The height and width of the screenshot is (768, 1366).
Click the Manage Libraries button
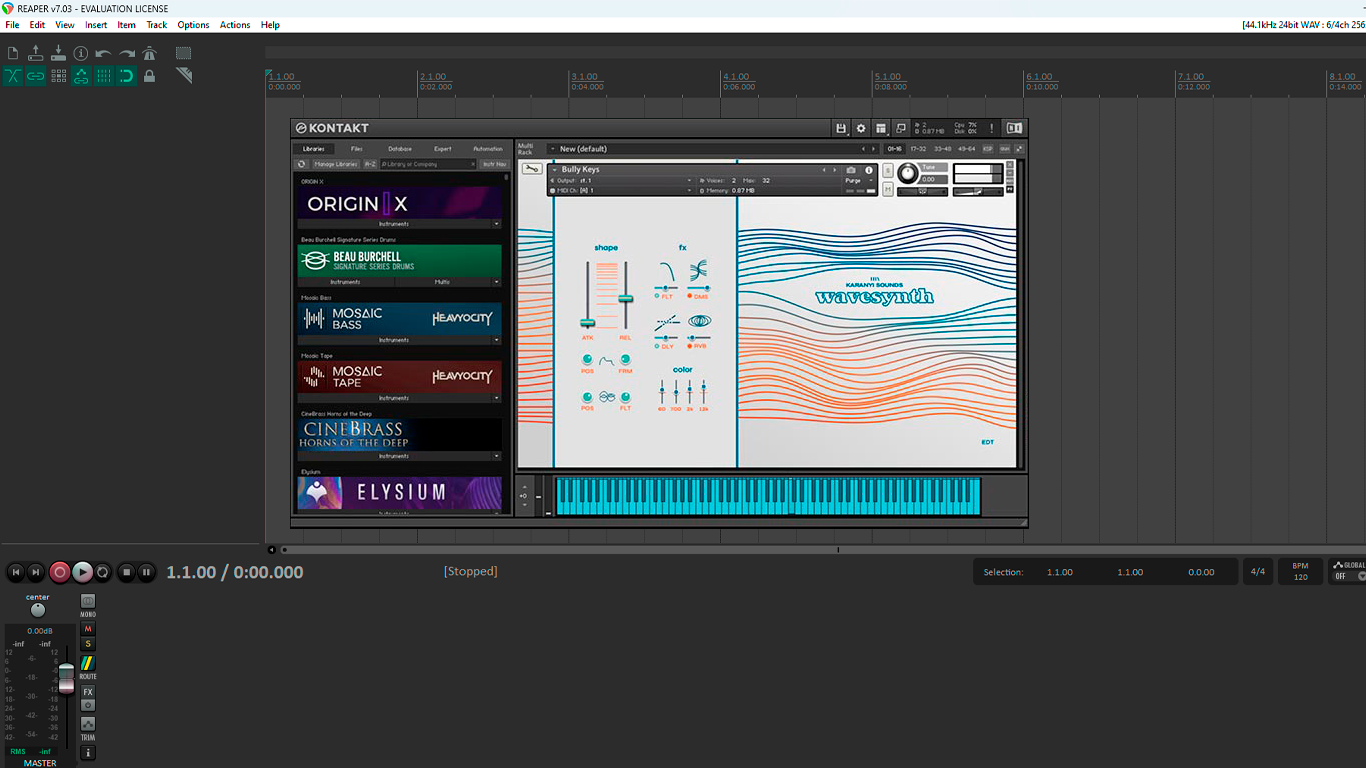tap(336, 164)
